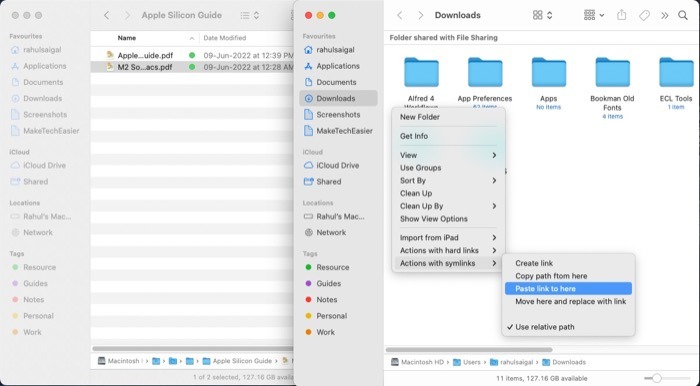The image size is (700, 386).
Task: Open the Apps folder
Action: click(549, 72)
